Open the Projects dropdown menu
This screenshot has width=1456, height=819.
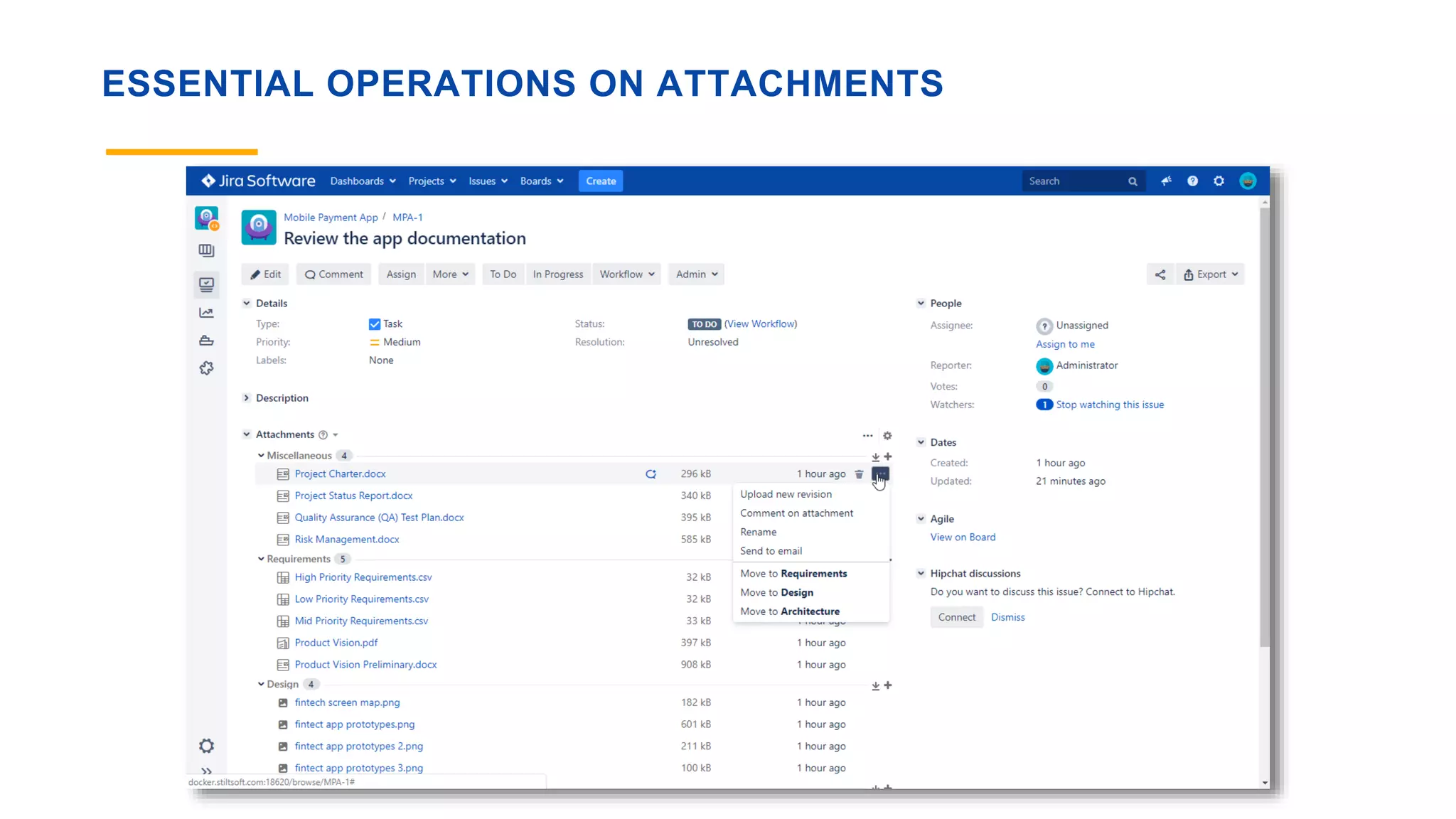point(432,181)
